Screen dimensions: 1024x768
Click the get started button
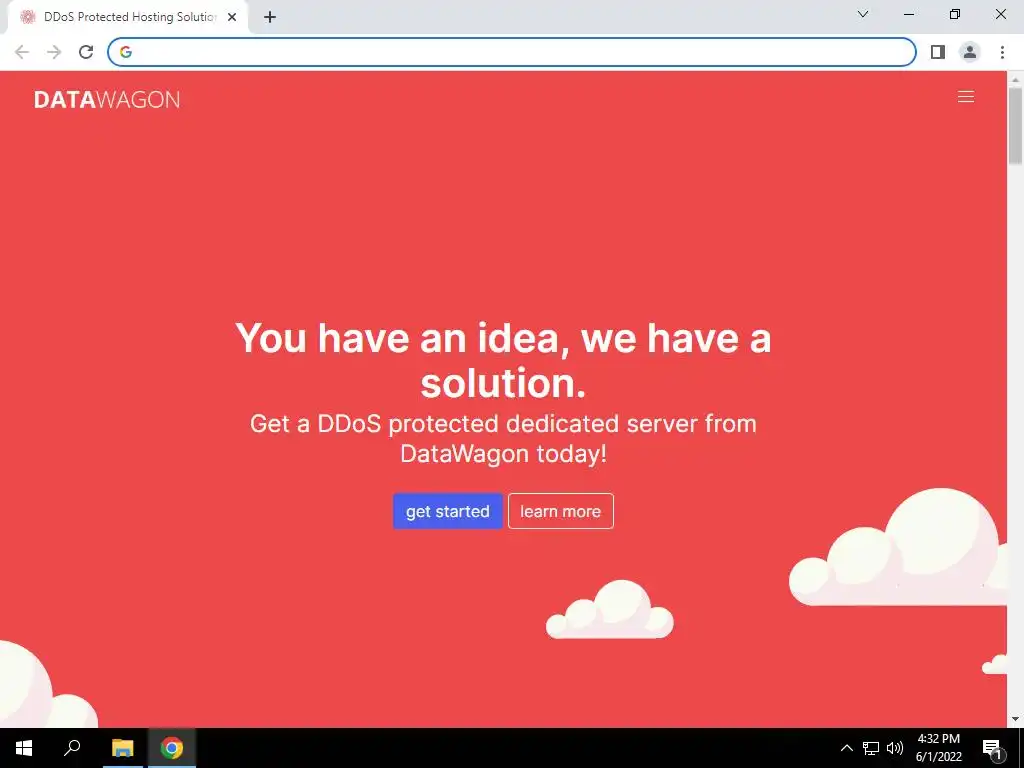[x=447, y=511]
